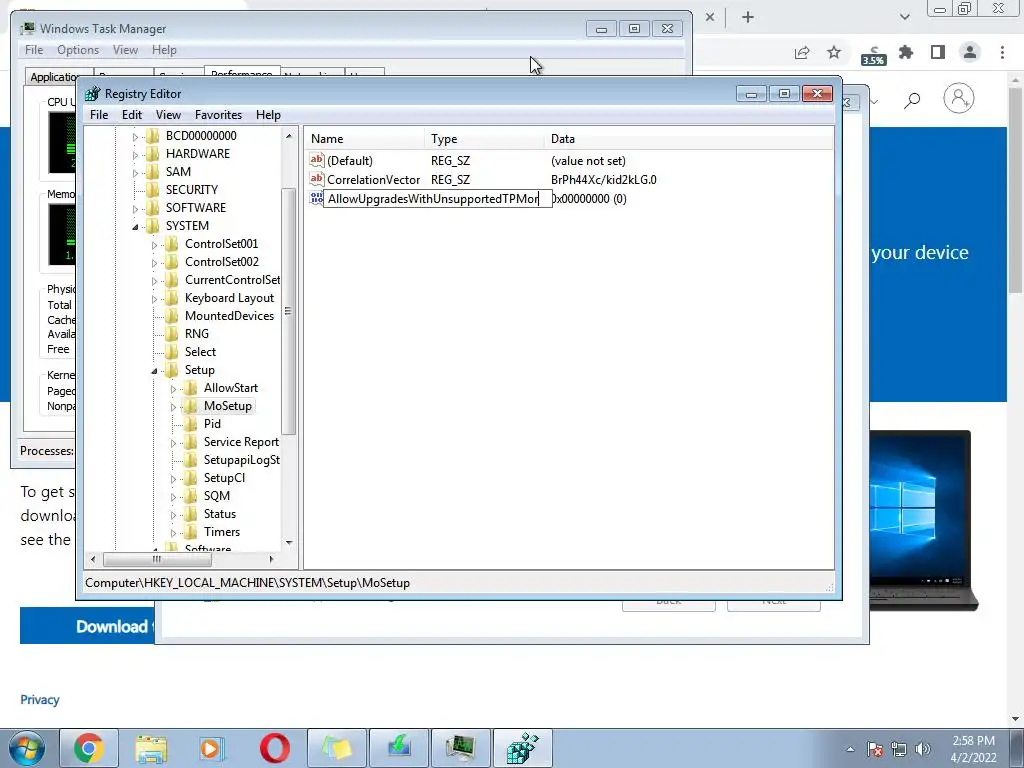Select the Select key folder icon

coord(172,352)
